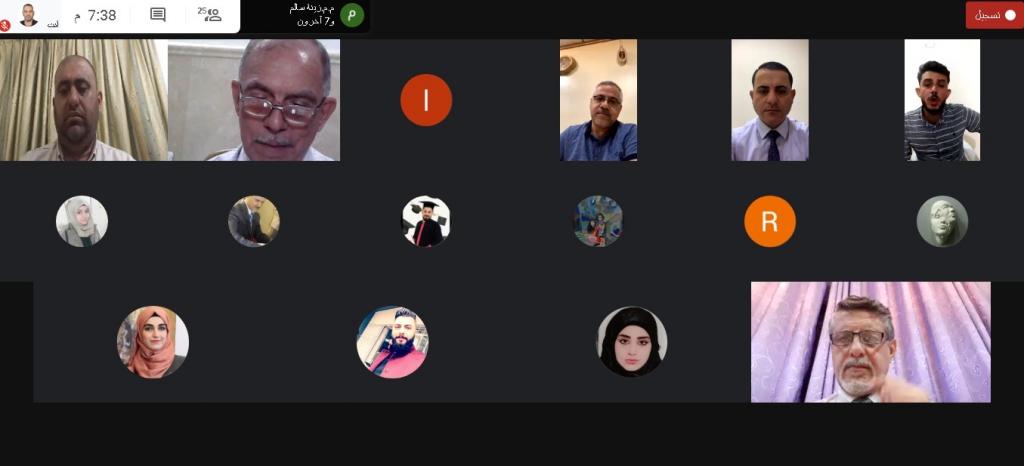Screen dimensions: 1024x466
Task: Select the black hijab participant avatar
Action: click(632, 342)
